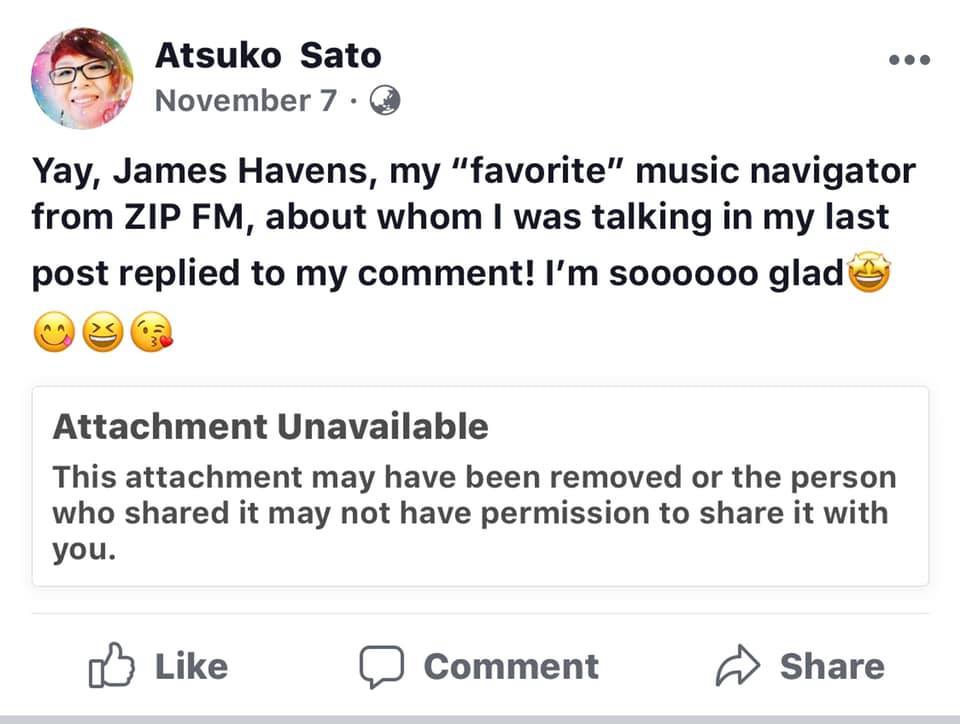Viewport: 960px width, 724px height.
Task: Open Atsuko Sato's profile picture
Action: (x=82, y=78)
